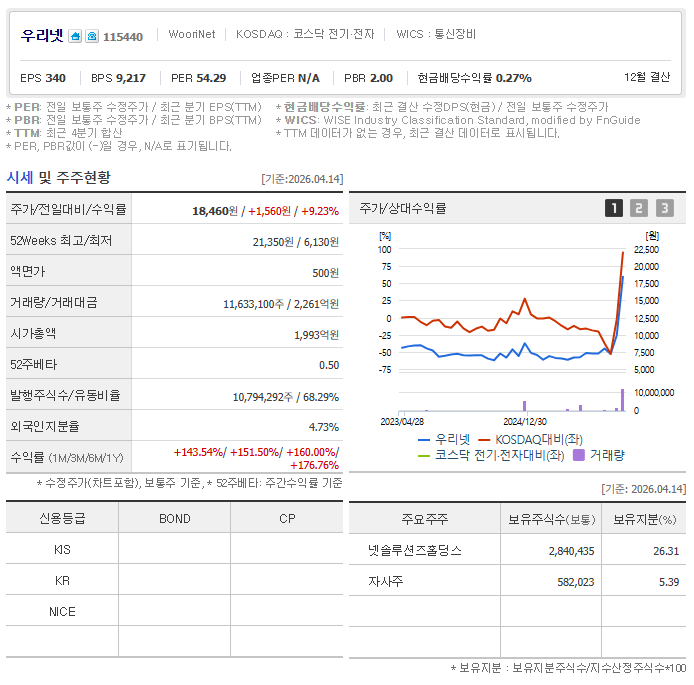
Task: Select 582,023 shares value
Action: 575,582
